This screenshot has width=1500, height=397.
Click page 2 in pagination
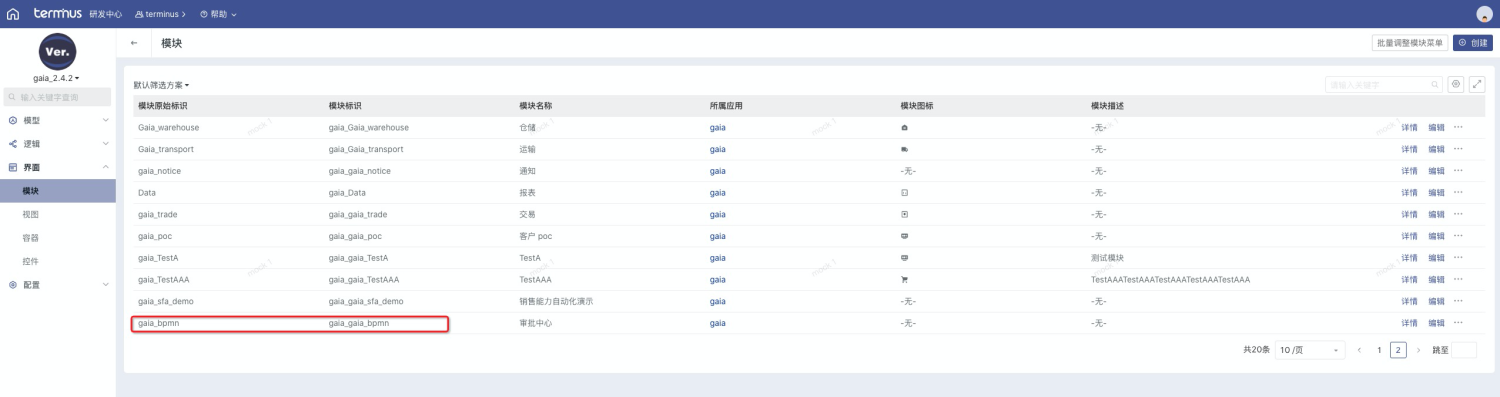1399,350
